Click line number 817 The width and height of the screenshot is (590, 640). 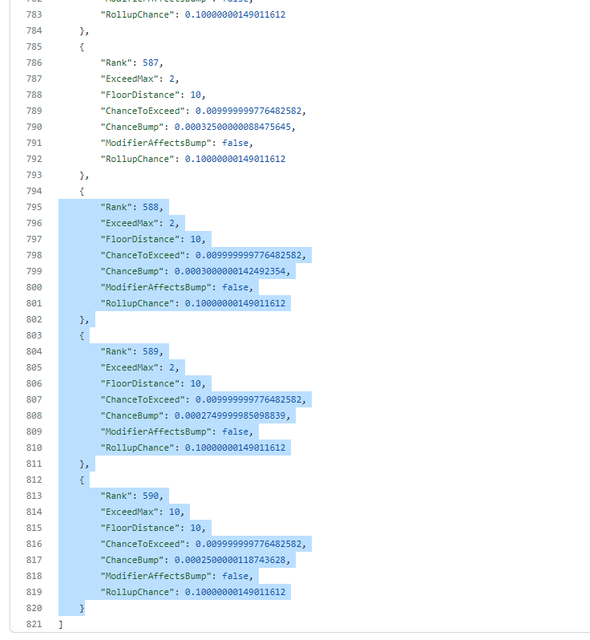(x=34, y=560)
